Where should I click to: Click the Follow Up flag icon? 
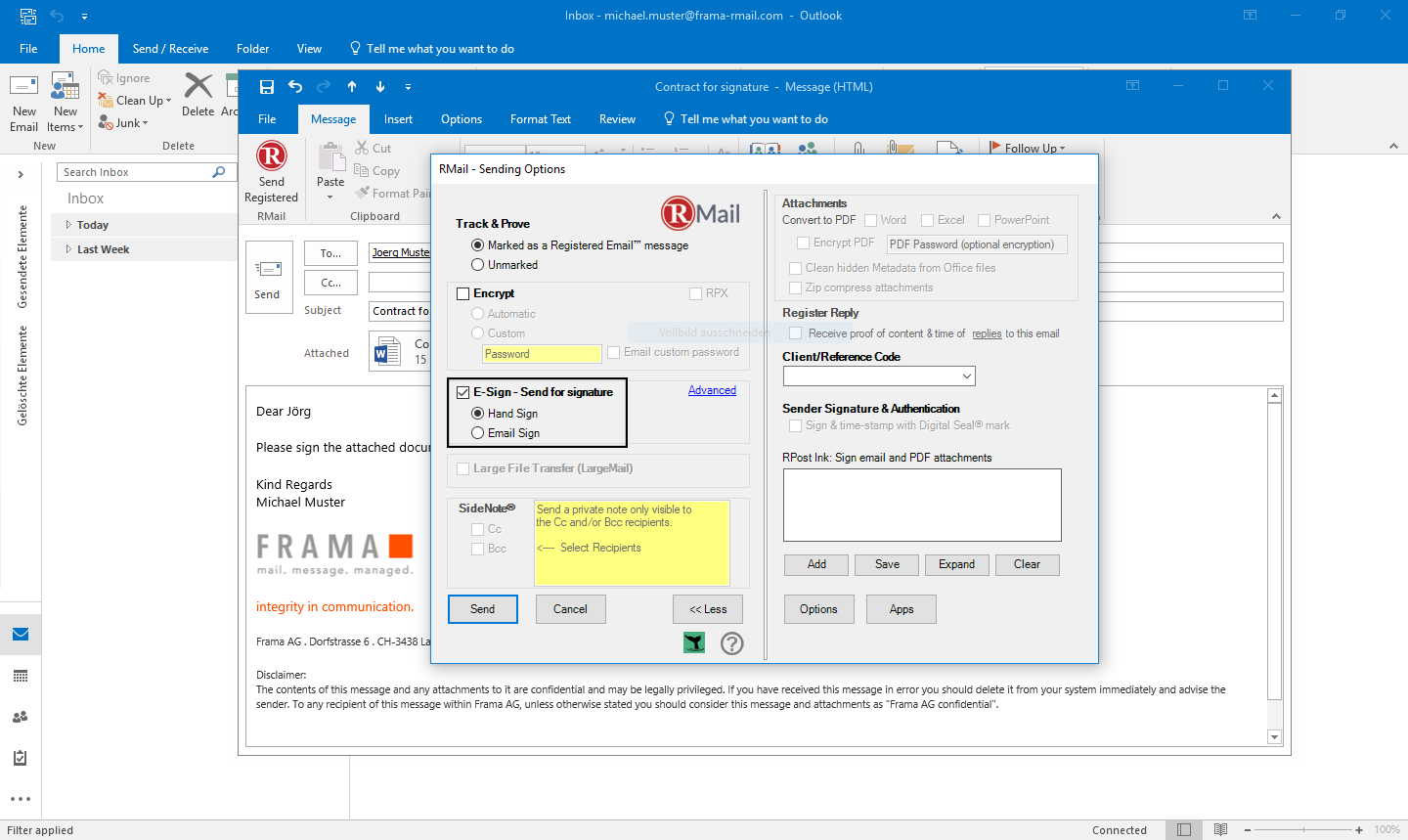(x=995, y=148)
